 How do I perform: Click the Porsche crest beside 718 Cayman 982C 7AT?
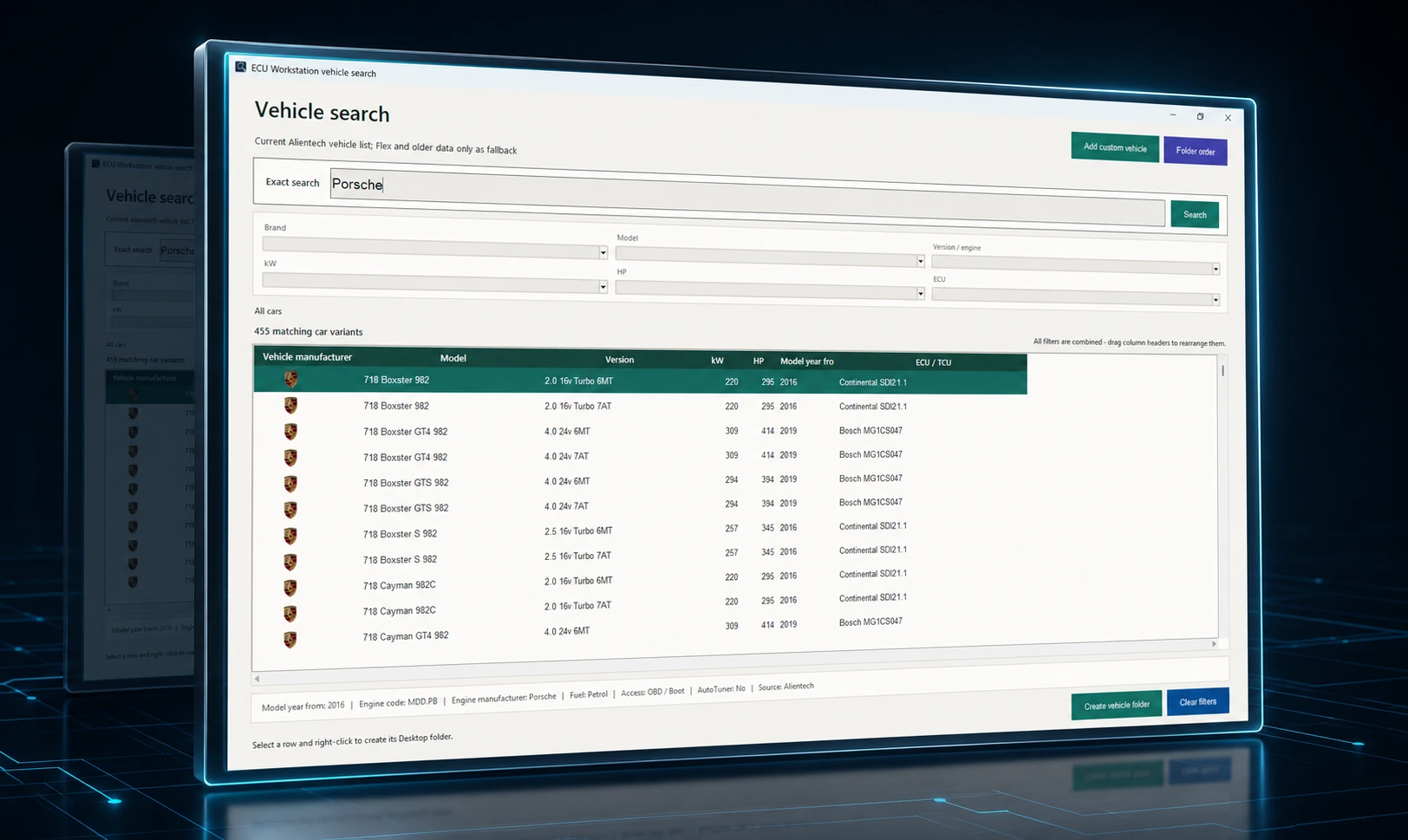pos(290,613)
